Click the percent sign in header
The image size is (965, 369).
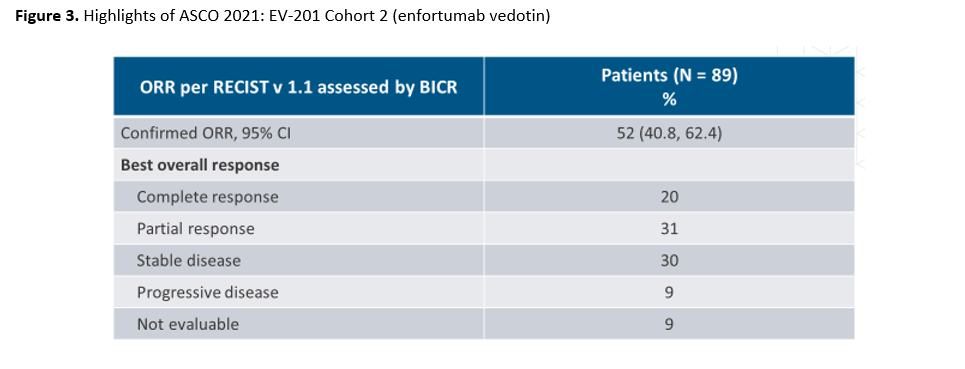pos(669,99)
